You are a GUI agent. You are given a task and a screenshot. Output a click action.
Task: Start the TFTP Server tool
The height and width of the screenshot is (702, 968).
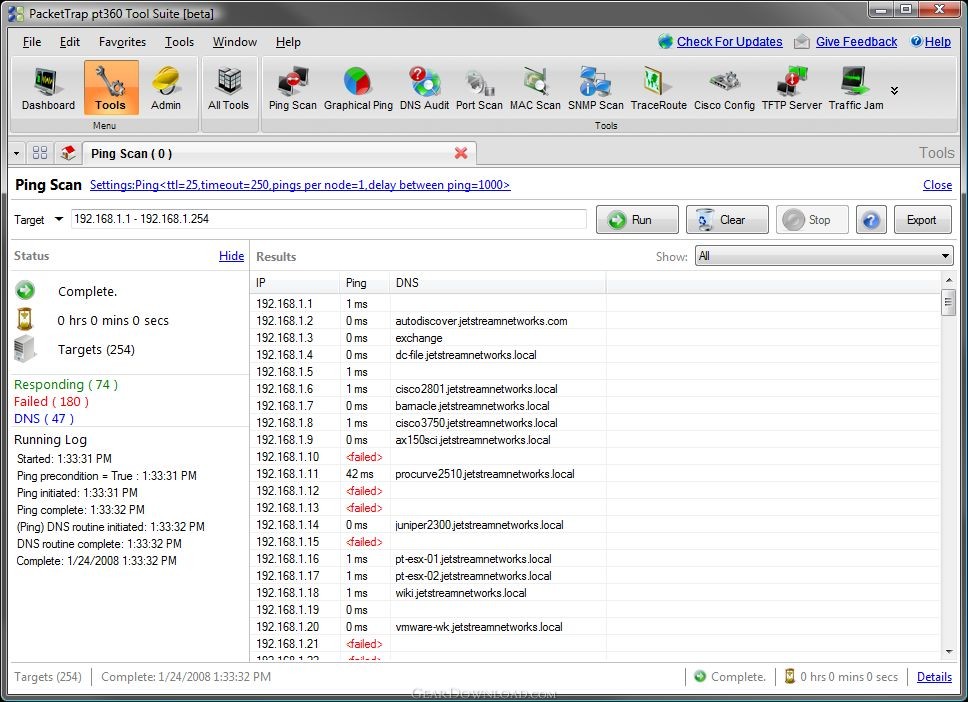pyautogui.click(x=791, y=89)
